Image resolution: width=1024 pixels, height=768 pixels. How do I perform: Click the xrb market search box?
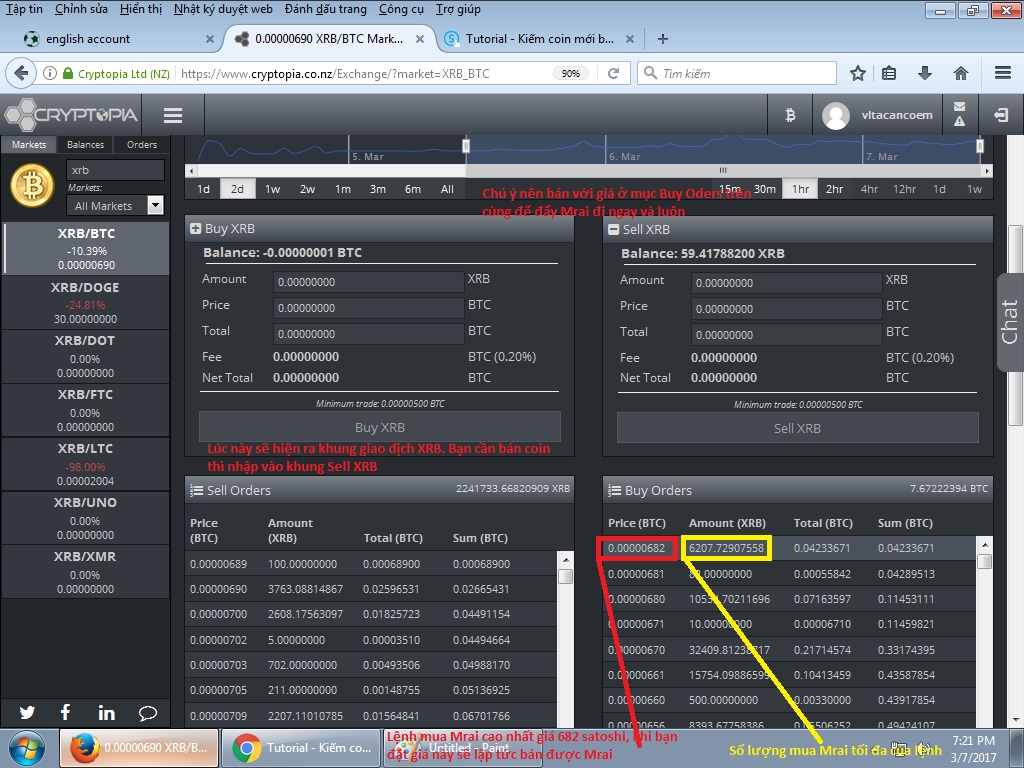coord(115,170)
